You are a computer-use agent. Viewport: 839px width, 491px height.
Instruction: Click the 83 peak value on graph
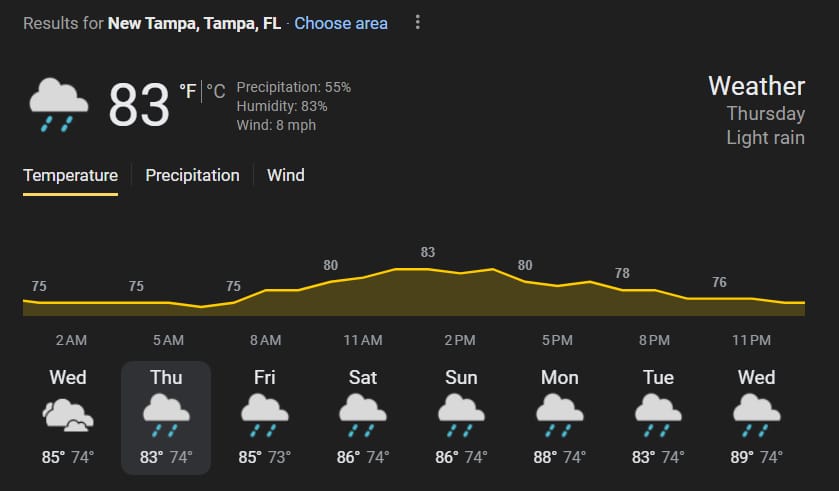pos(428,252)
